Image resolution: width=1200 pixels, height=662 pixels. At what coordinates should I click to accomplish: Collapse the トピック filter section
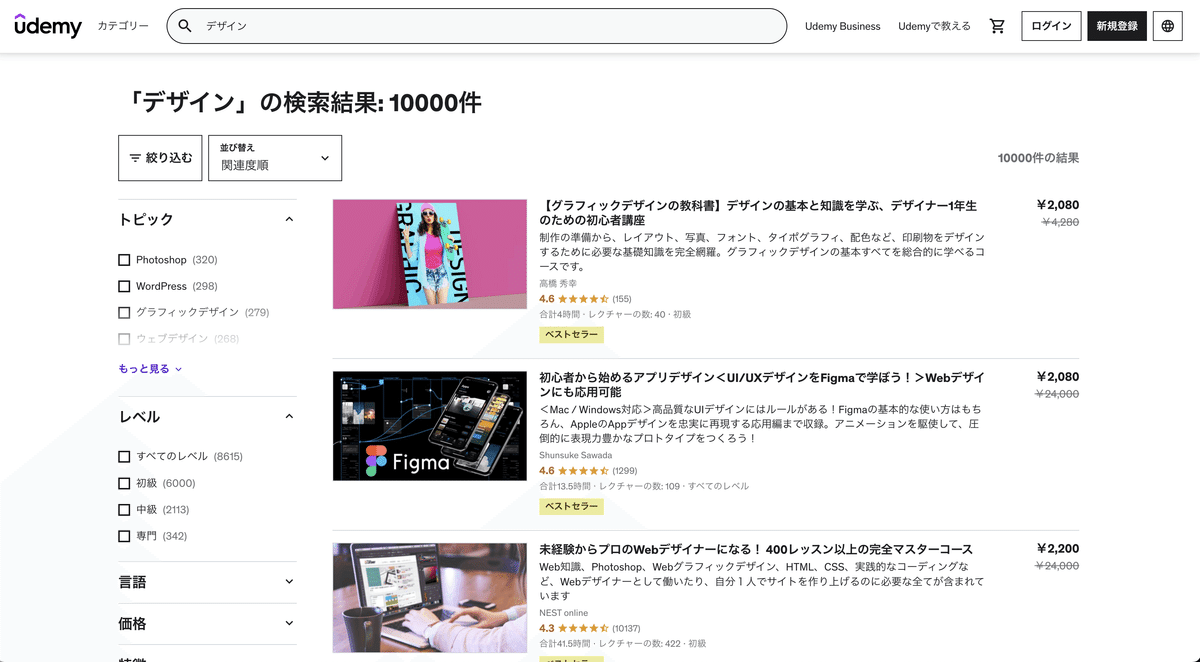pos(289,219)
